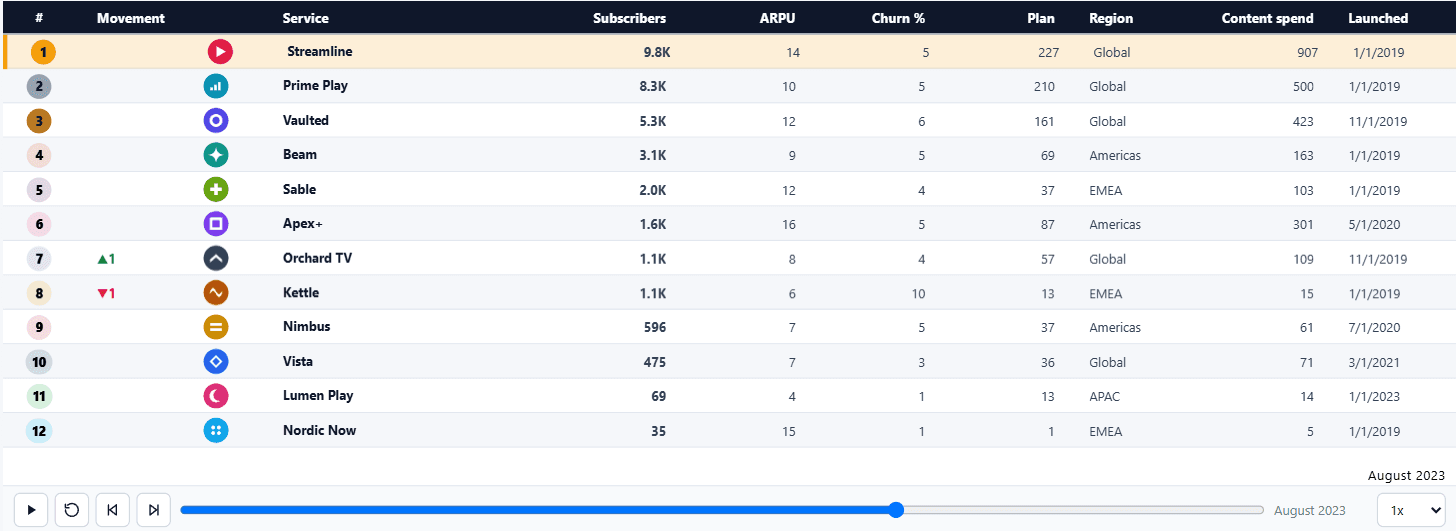Click the # rank column header
The width and height of the screenshot is (1456, 531).
coord(39,18)
